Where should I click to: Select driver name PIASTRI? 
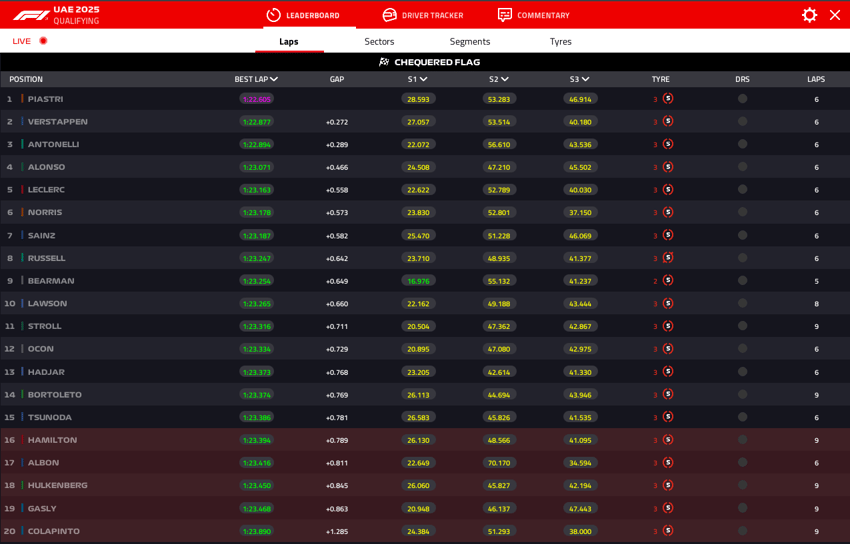(46, 99)
